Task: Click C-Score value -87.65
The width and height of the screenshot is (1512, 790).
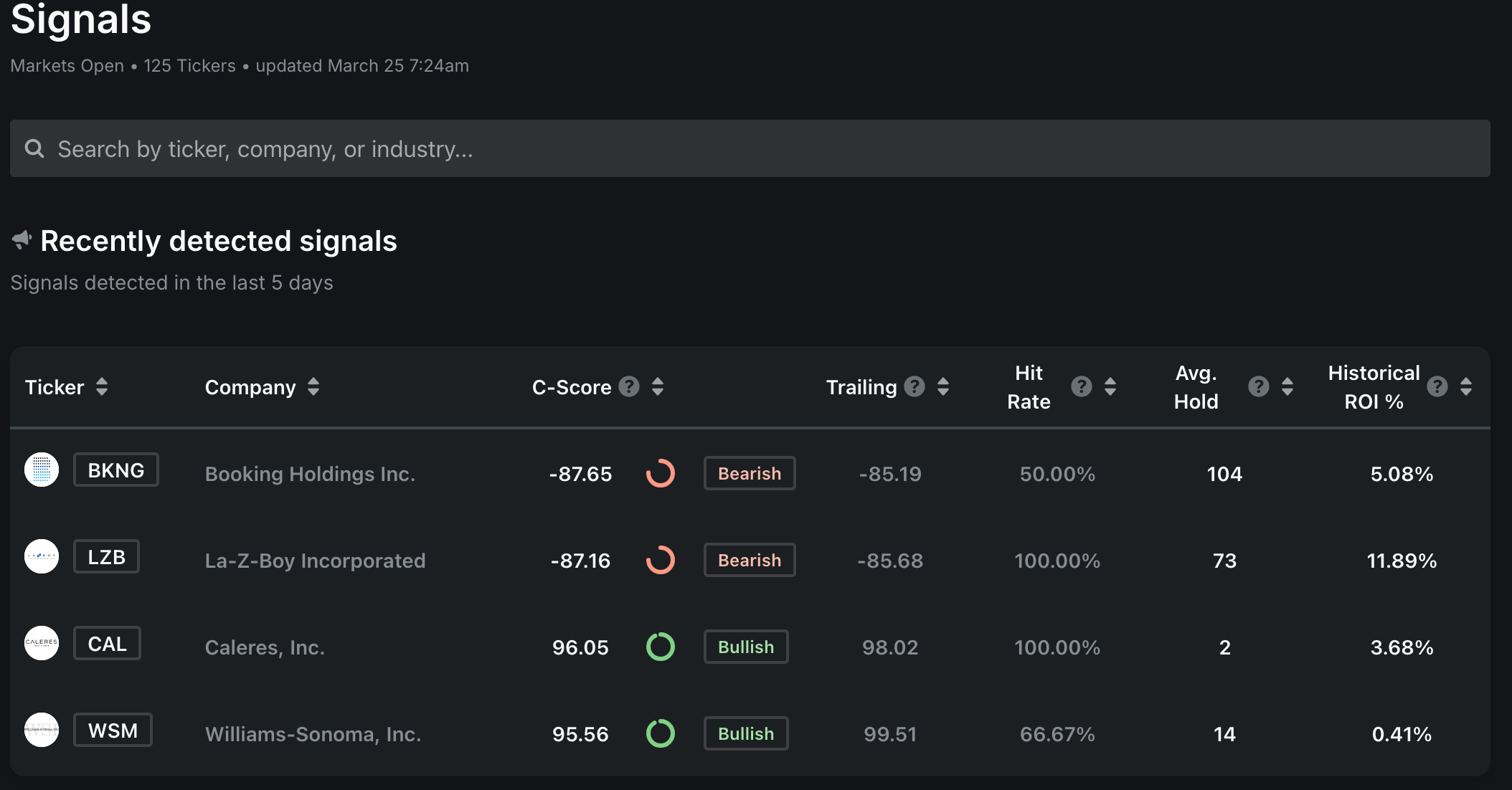Action: click(580, 474)
